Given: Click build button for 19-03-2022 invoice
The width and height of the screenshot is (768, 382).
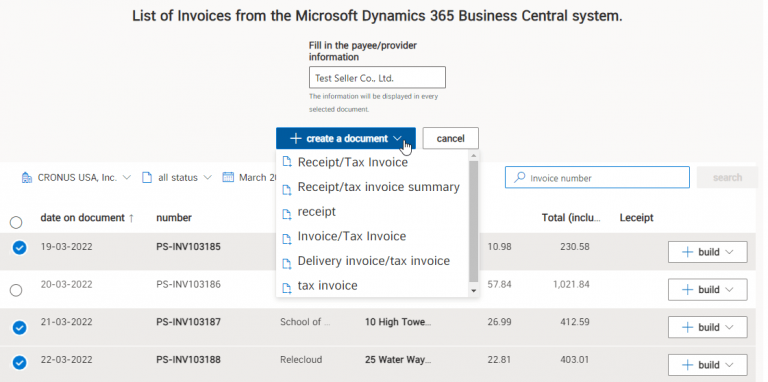Looking at the screenshot, I should coord(708,252).
